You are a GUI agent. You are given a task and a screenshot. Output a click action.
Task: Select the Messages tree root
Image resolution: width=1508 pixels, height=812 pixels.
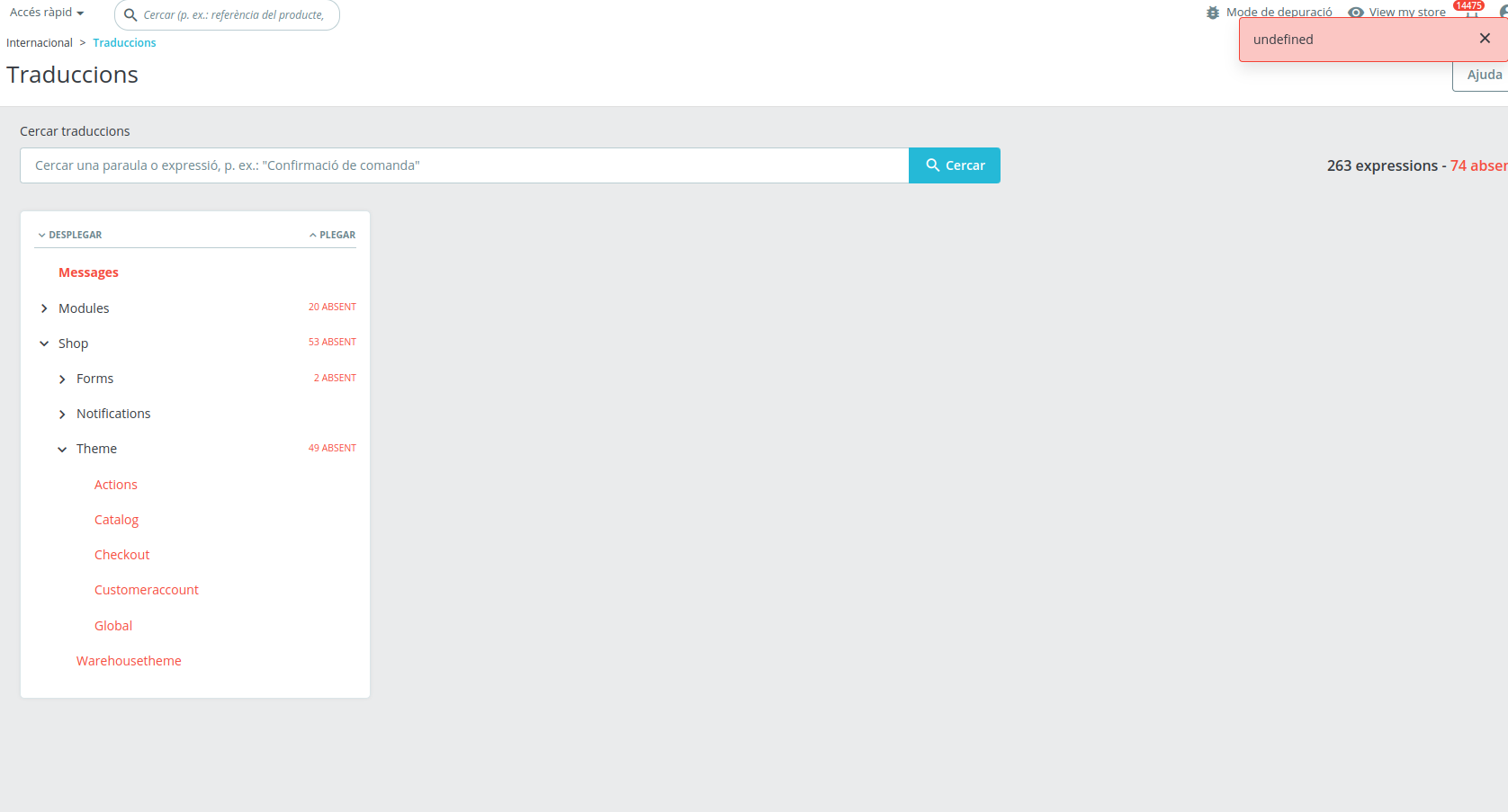pos(88,272)
